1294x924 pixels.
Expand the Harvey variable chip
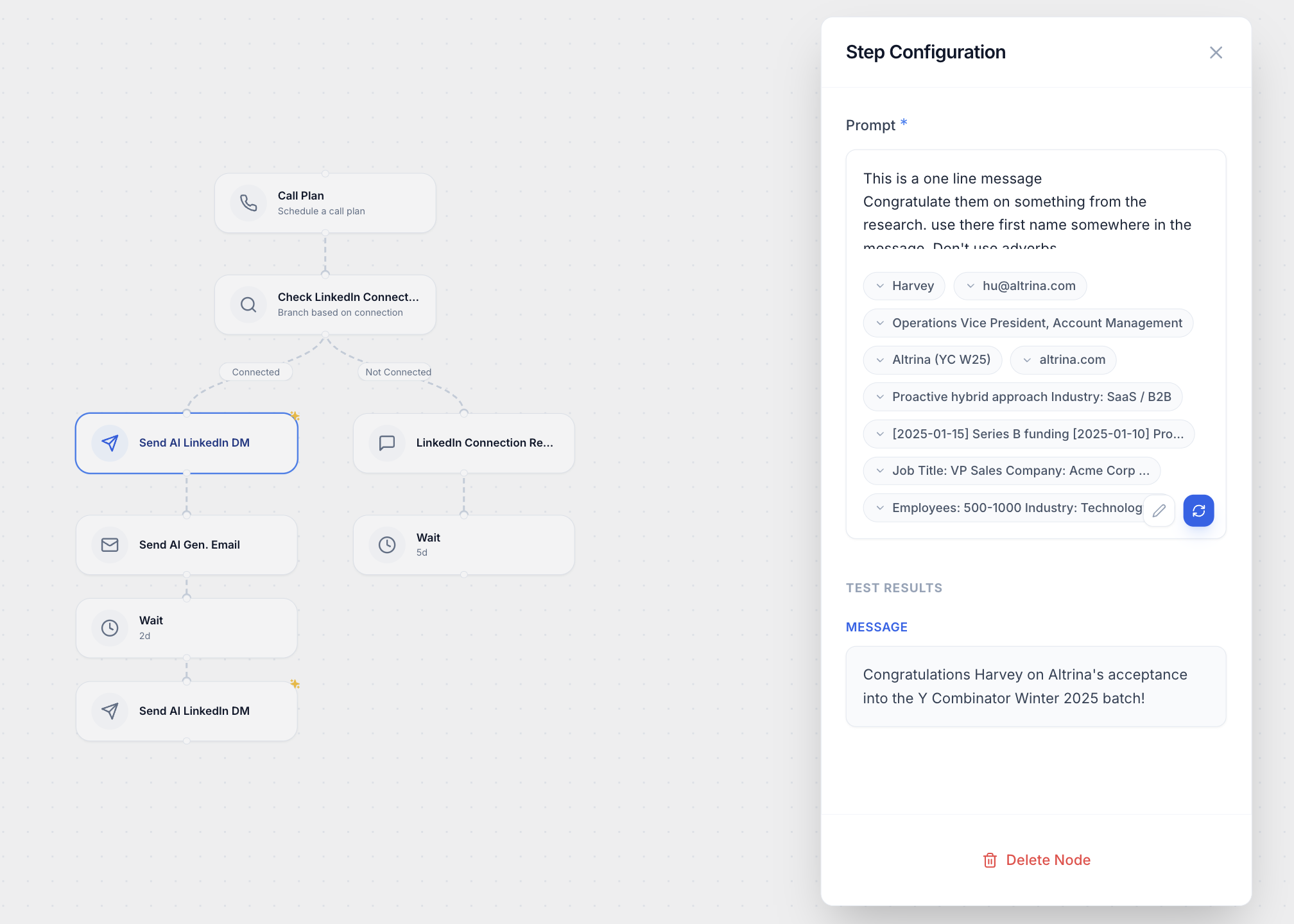tap(880, 286)
